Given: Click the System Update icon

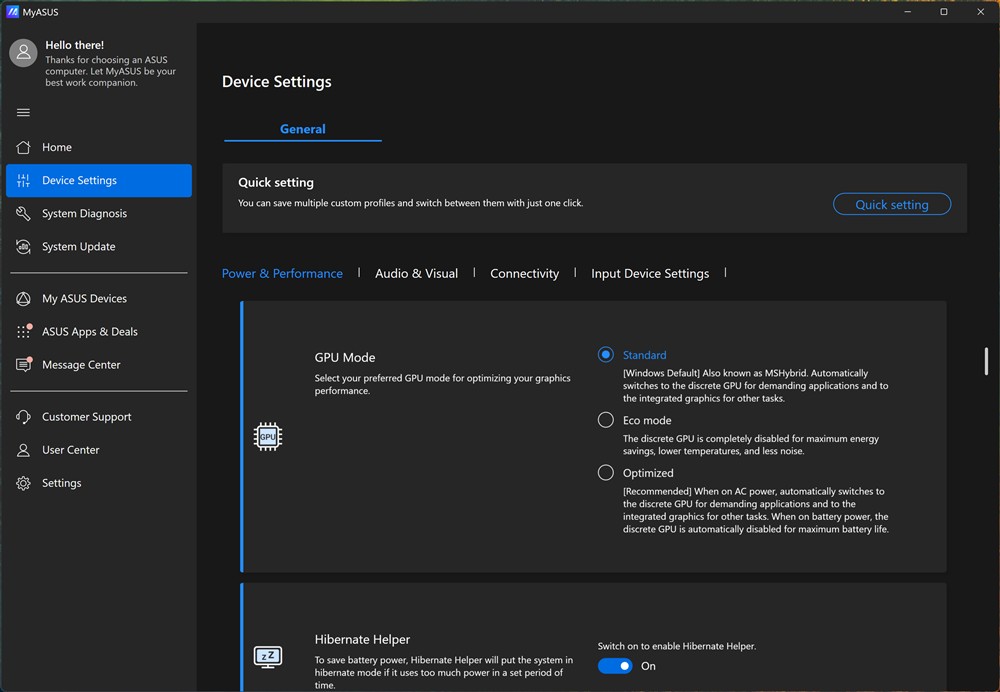Looking at the screenshot, I should coord(24,246).
